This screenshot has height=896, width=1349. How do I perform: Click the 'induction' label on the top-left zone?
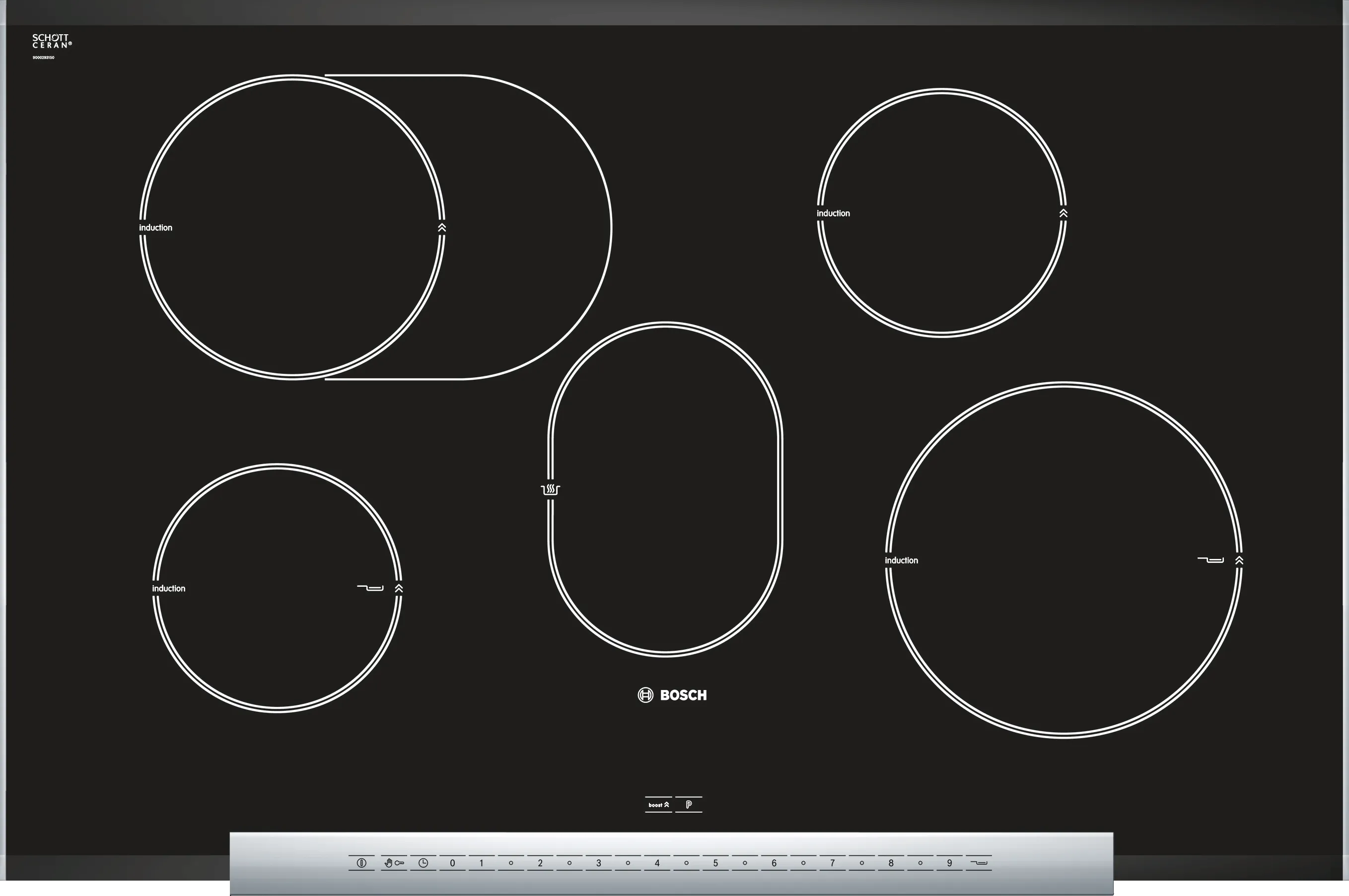coord(155,227)
